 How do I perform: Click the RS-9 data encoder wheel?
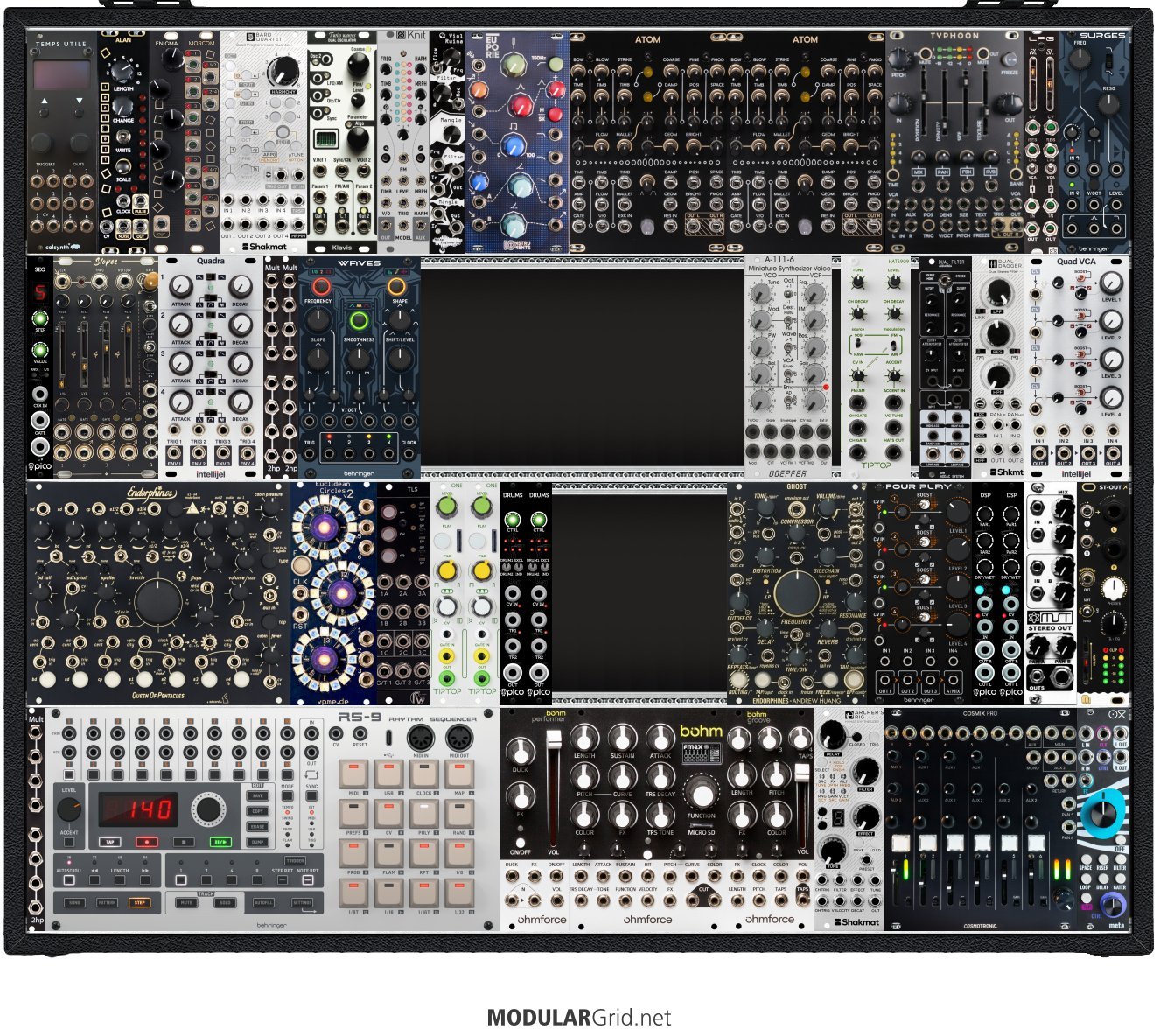click(208, 809)
